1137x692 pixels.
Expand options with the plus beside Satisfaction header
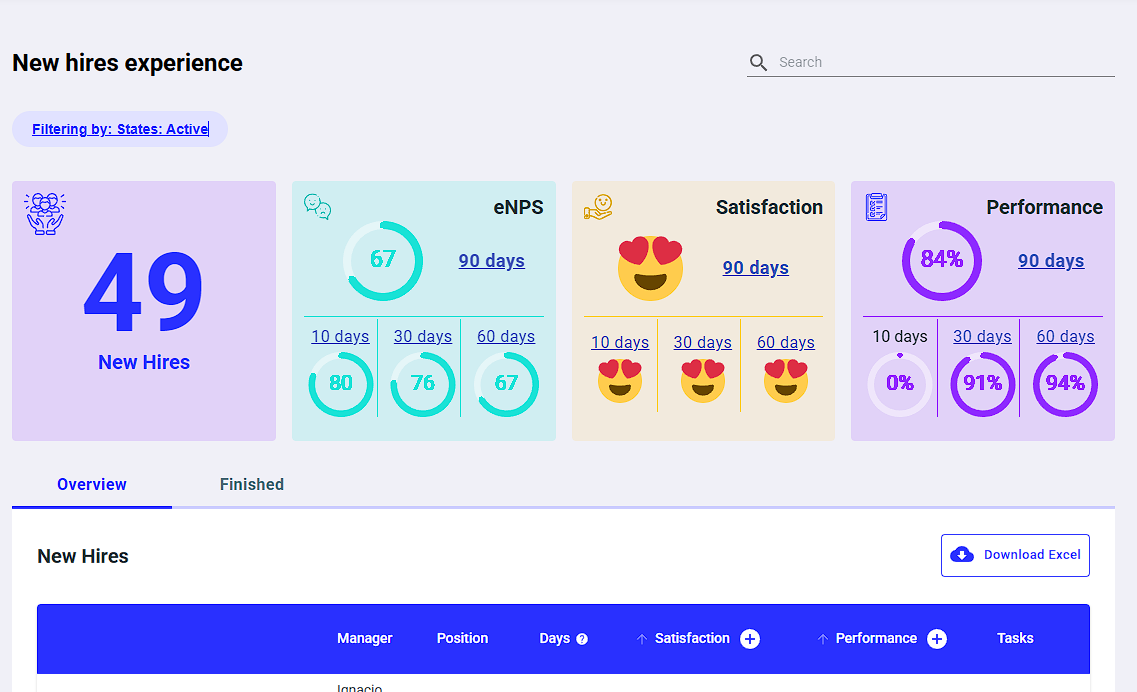(x=750, y=638)
